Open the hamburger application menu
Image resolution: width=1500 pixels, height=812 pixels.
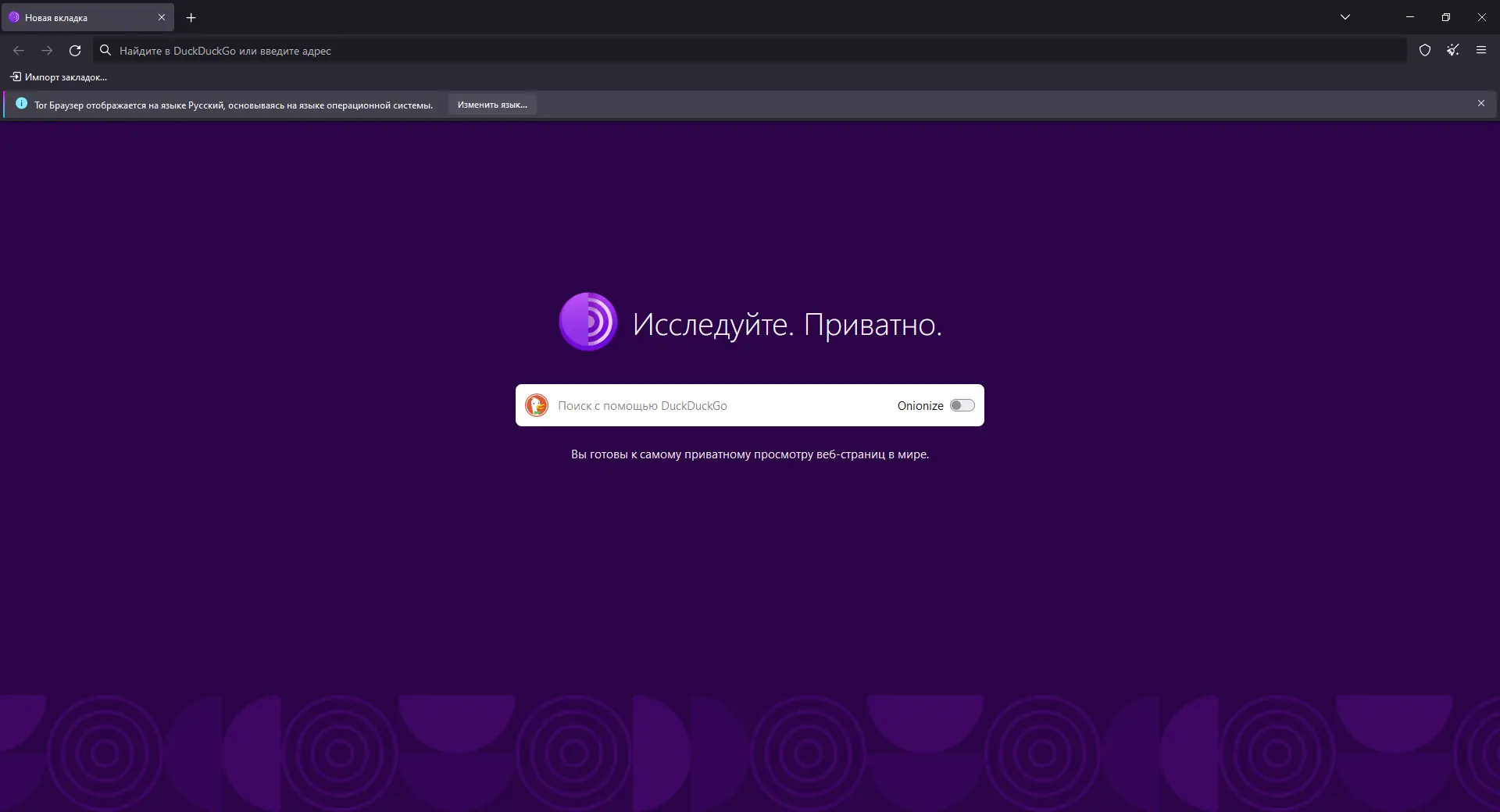[1481, 50]
